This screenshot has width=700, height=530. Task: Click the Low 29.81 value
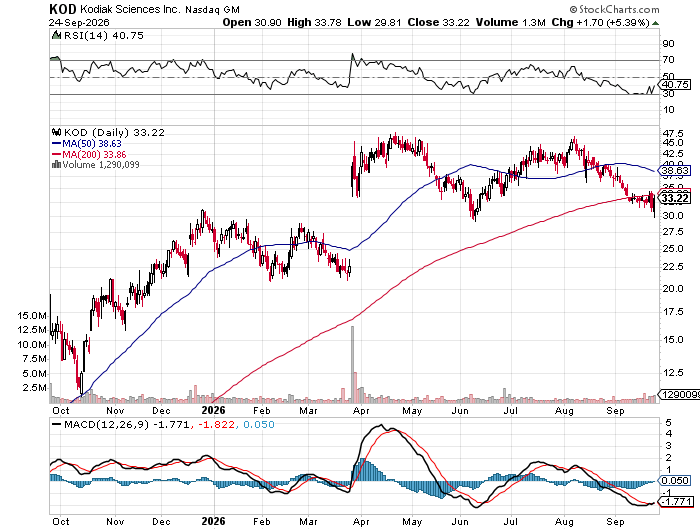374,22
